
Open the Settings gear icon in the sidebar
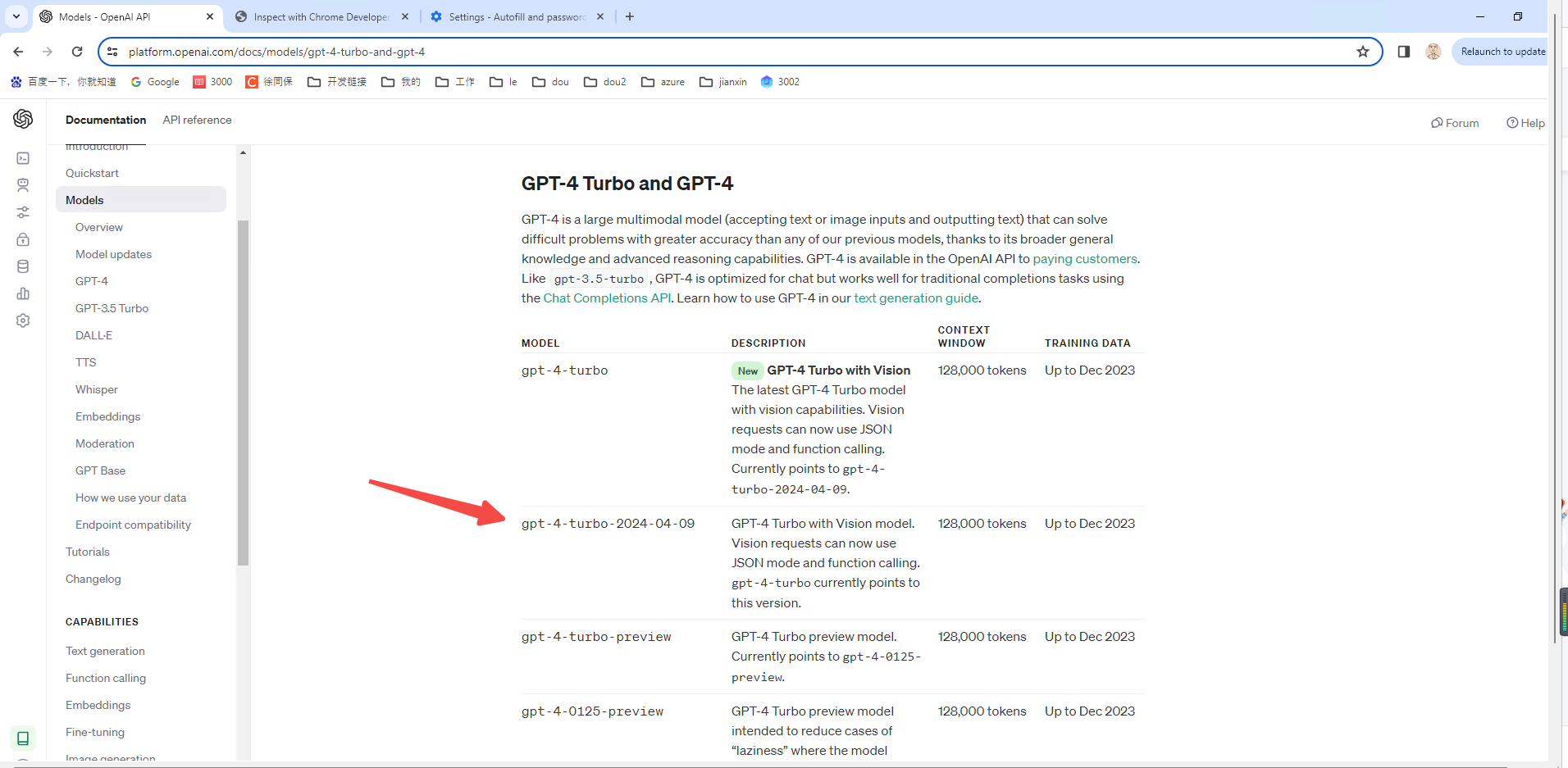pos(23,320)
